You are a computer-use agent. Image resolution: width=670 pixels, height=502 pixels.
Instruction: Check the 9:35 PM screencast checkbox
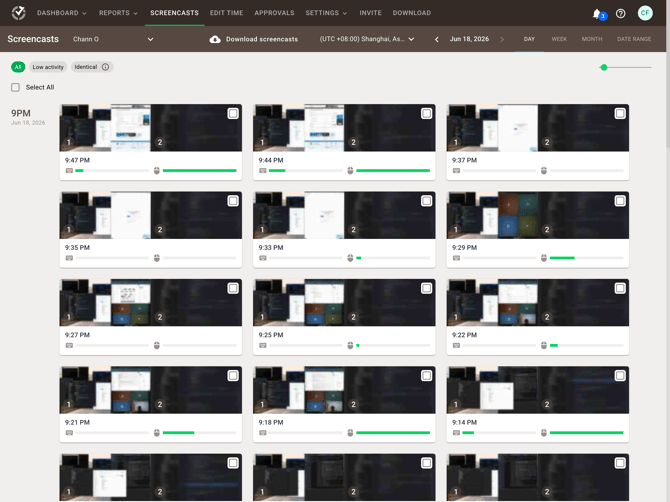[233, 201]
